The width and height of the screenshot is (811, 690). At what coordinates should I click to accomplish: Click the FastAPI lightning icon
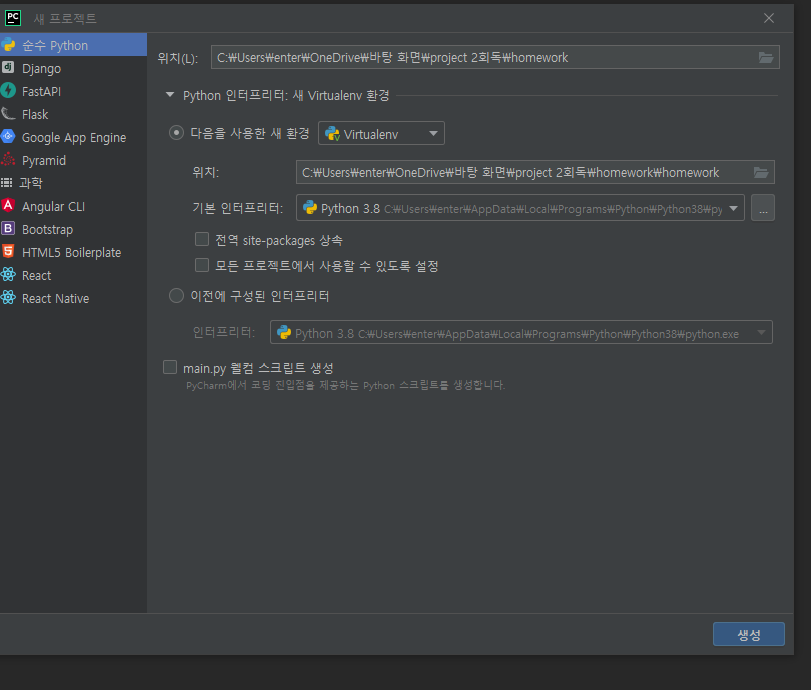[8, 91]
